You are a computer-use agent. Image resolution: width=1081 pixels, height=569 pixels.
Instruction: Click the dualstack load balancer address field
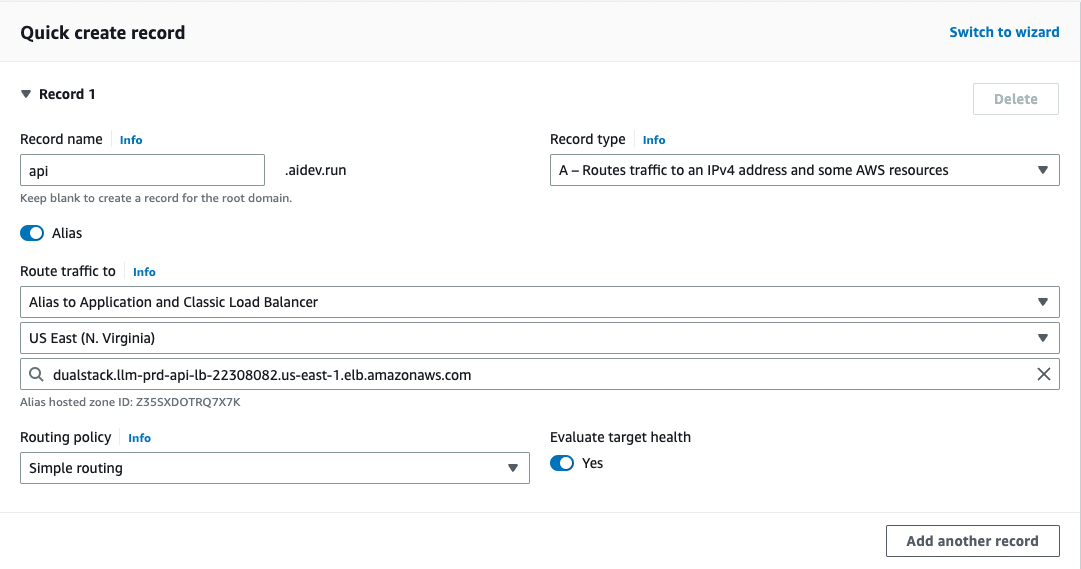tap(530, 375)
